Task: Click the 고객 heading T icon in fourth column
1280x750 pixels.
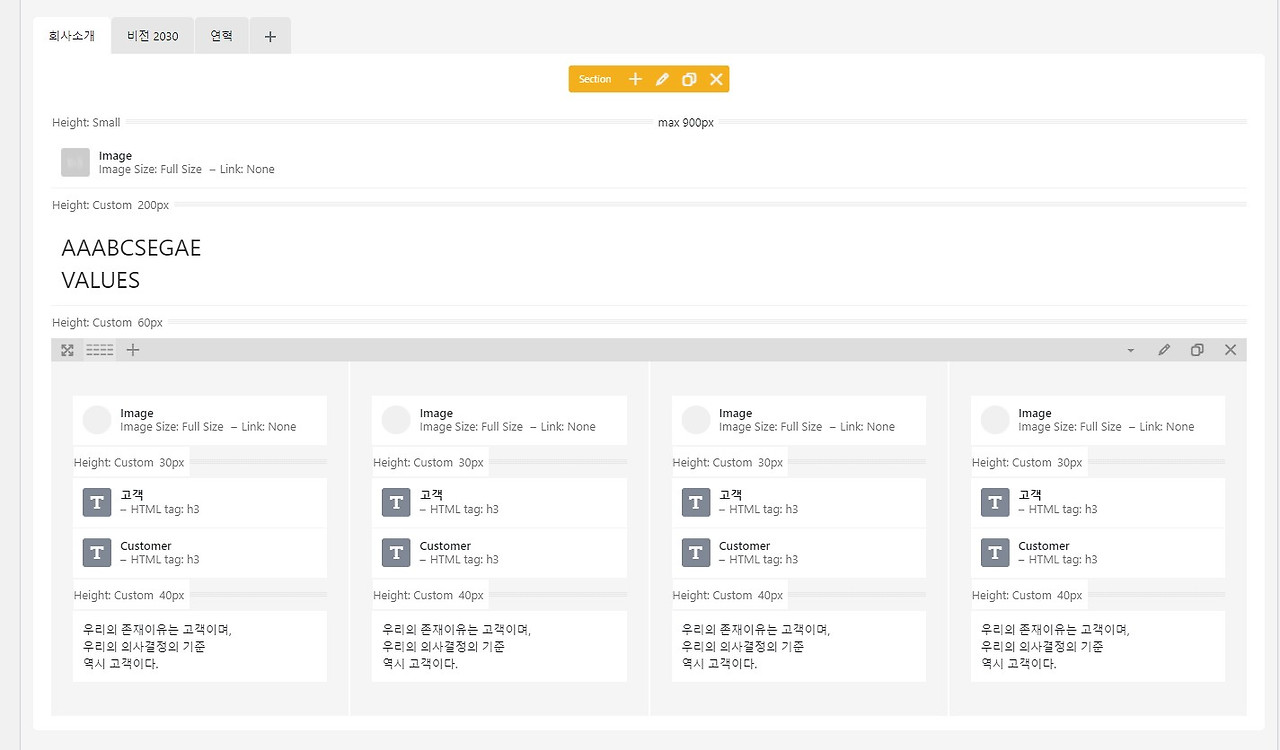Action: click(x=995, y=502)
